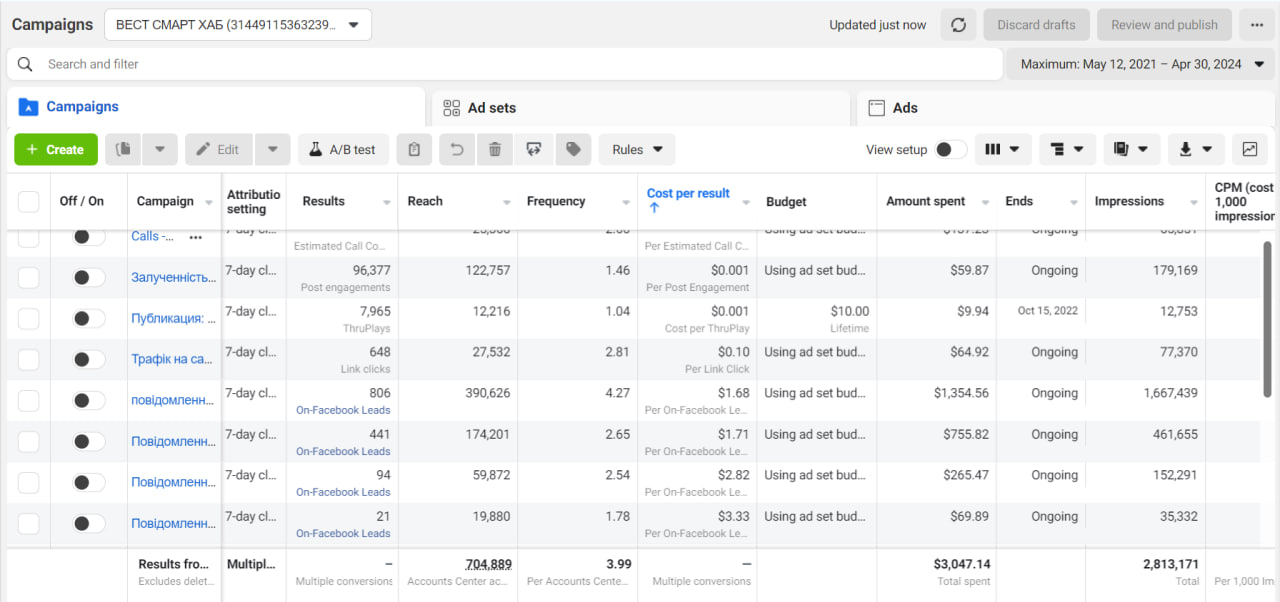1280x602 pixels.
Task: Switch to the Ads tab
Action: coord(1066,108)
